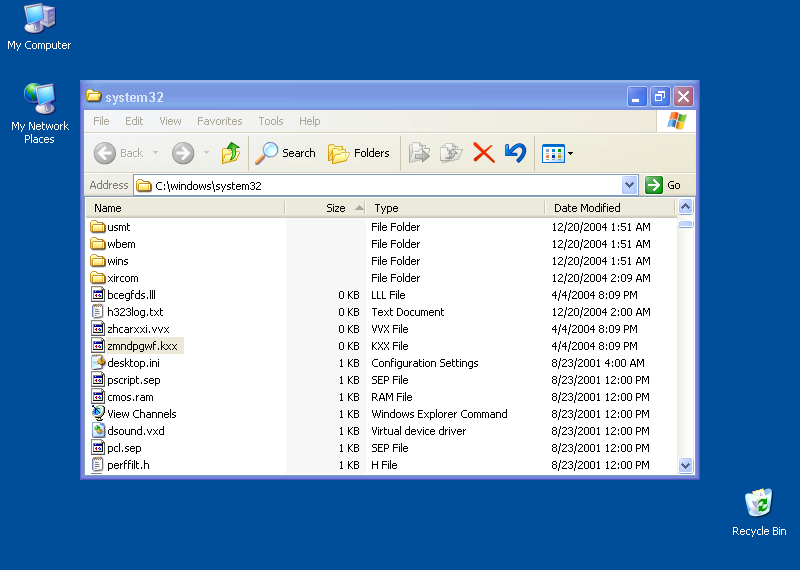
Task: Click the Views icon in toolbar
Action: (553, 153)
